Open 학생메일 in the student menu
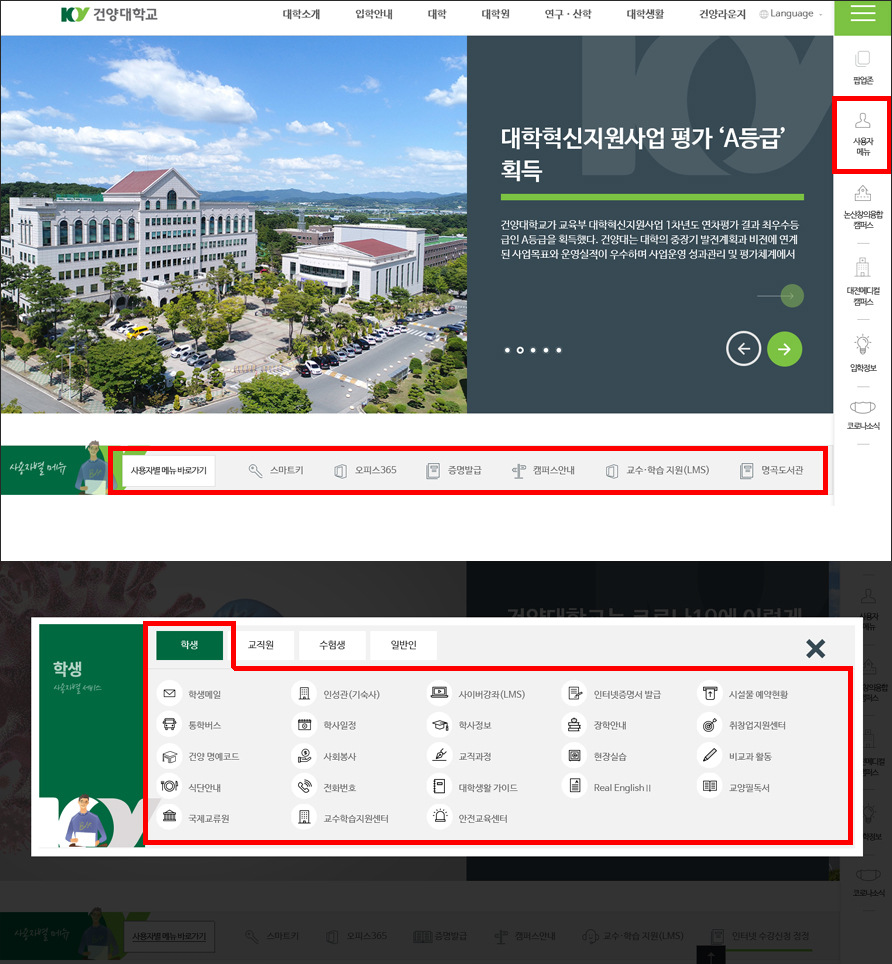The image size is (892, 964). point(170,694)
